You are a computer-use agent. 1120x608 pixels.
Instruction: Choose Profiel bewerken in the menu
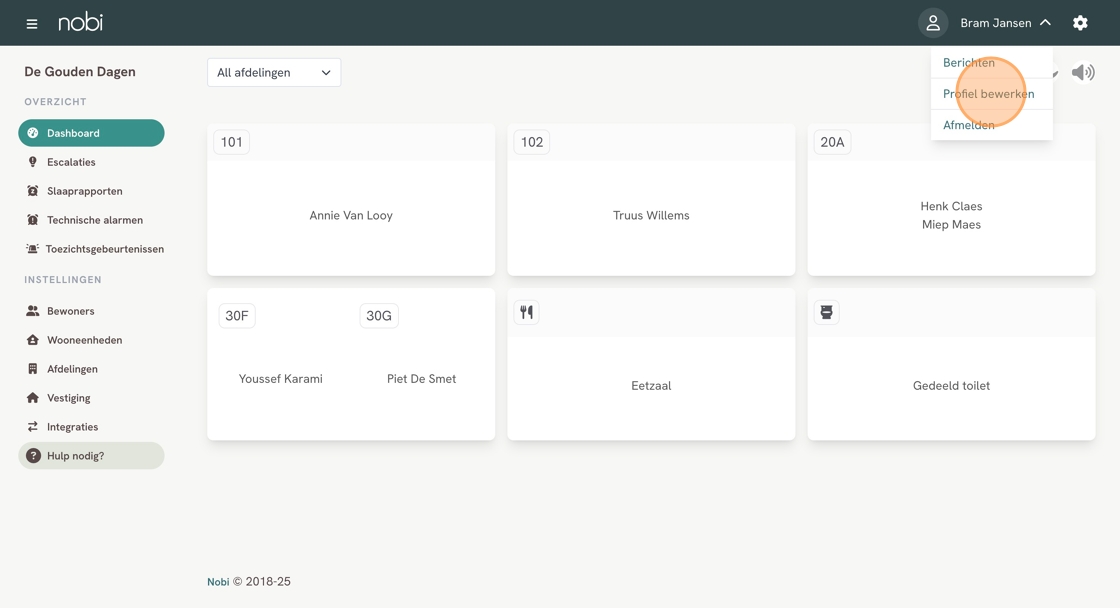[988, 94]
